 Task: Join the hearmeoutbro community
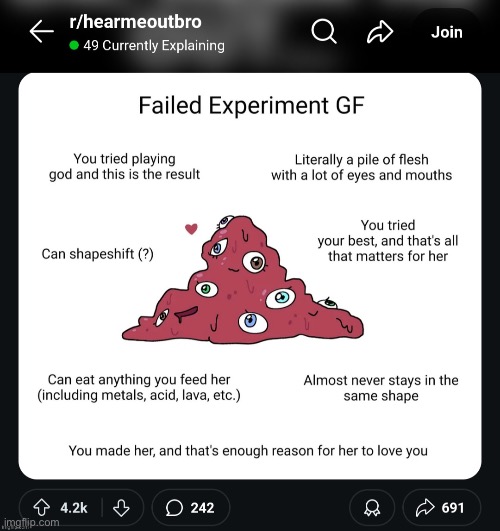447,32
